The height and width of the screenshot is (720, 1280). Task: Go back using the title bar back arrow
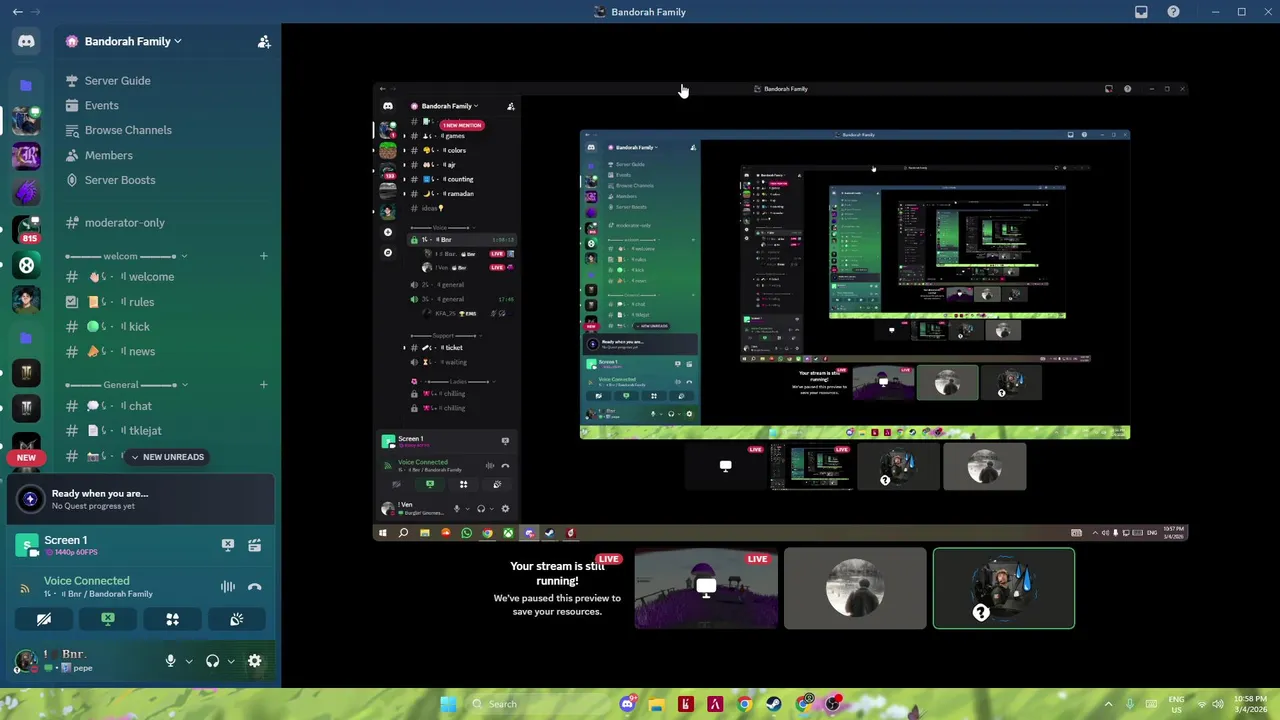pos(17,12)
